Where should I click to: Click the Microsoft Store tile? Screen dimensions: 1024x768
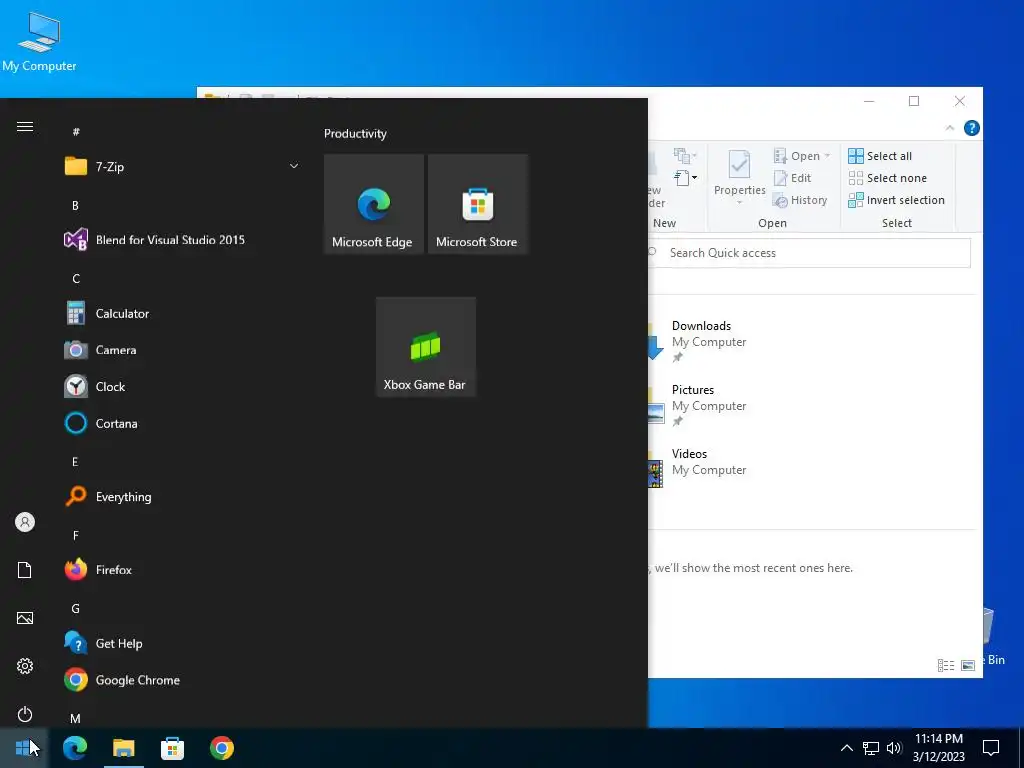[x=477, y=204]
